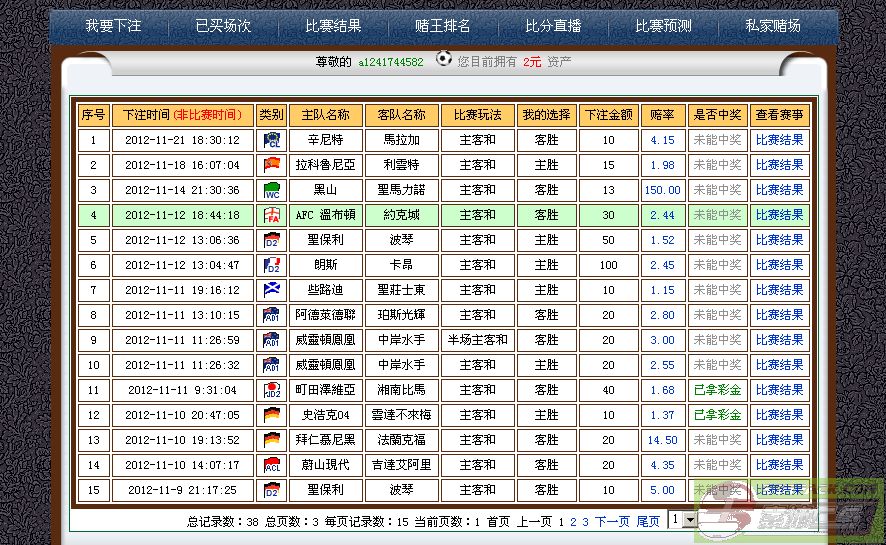Click username a1241744582
The image size is (886, 545).
(391, 62)
